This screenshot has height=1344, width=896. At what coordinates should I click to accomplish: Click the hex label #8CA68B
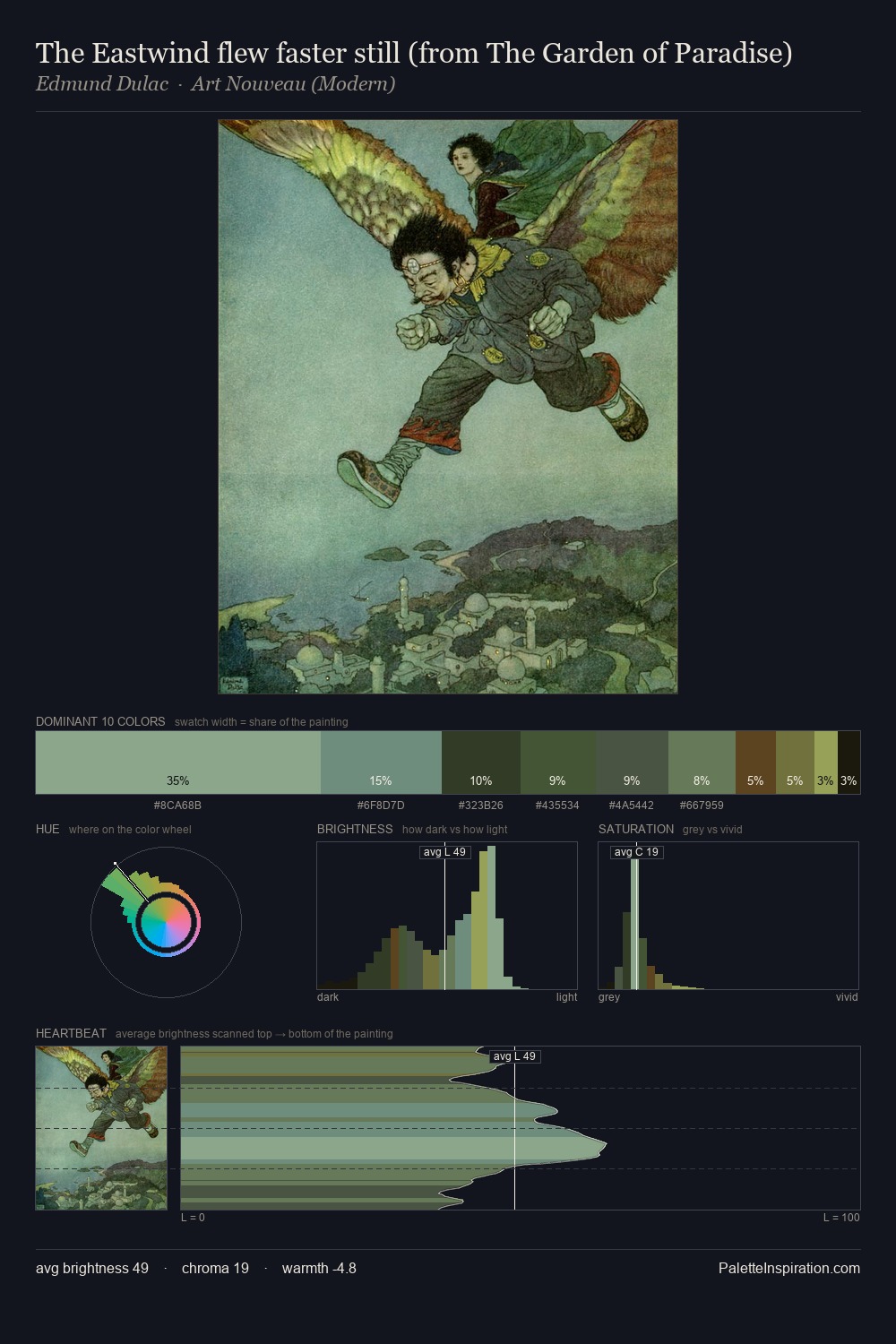click(x=177, y=806)
